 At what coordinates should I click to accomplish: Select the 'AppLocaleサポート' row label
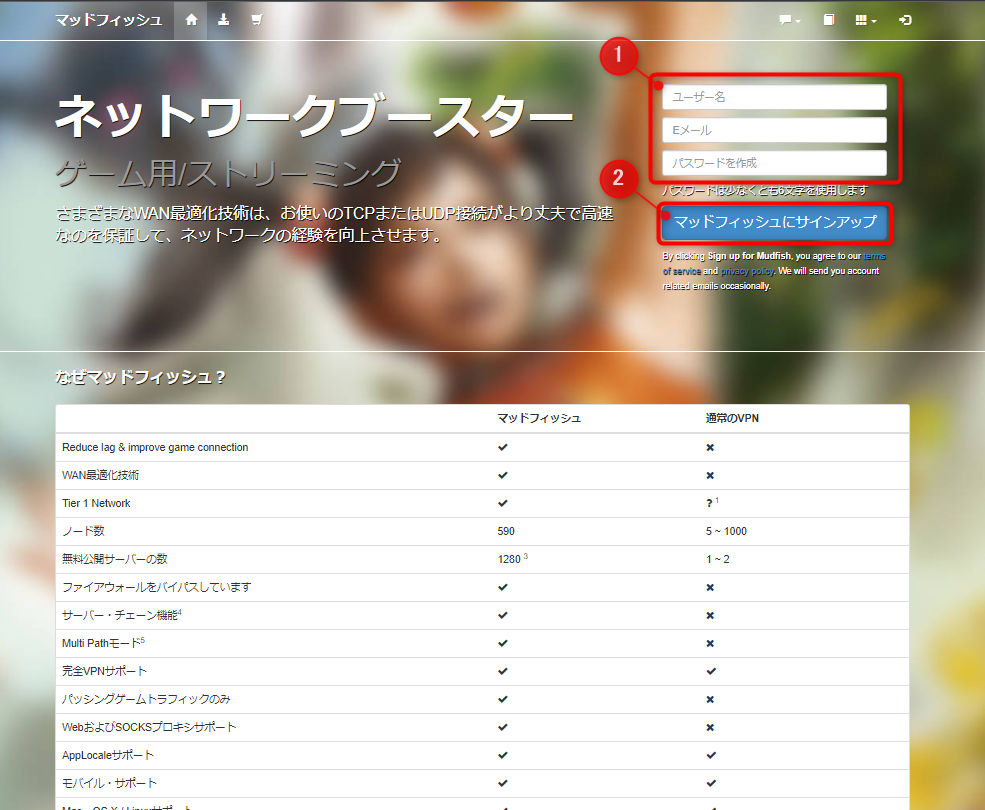coord(107,755)
